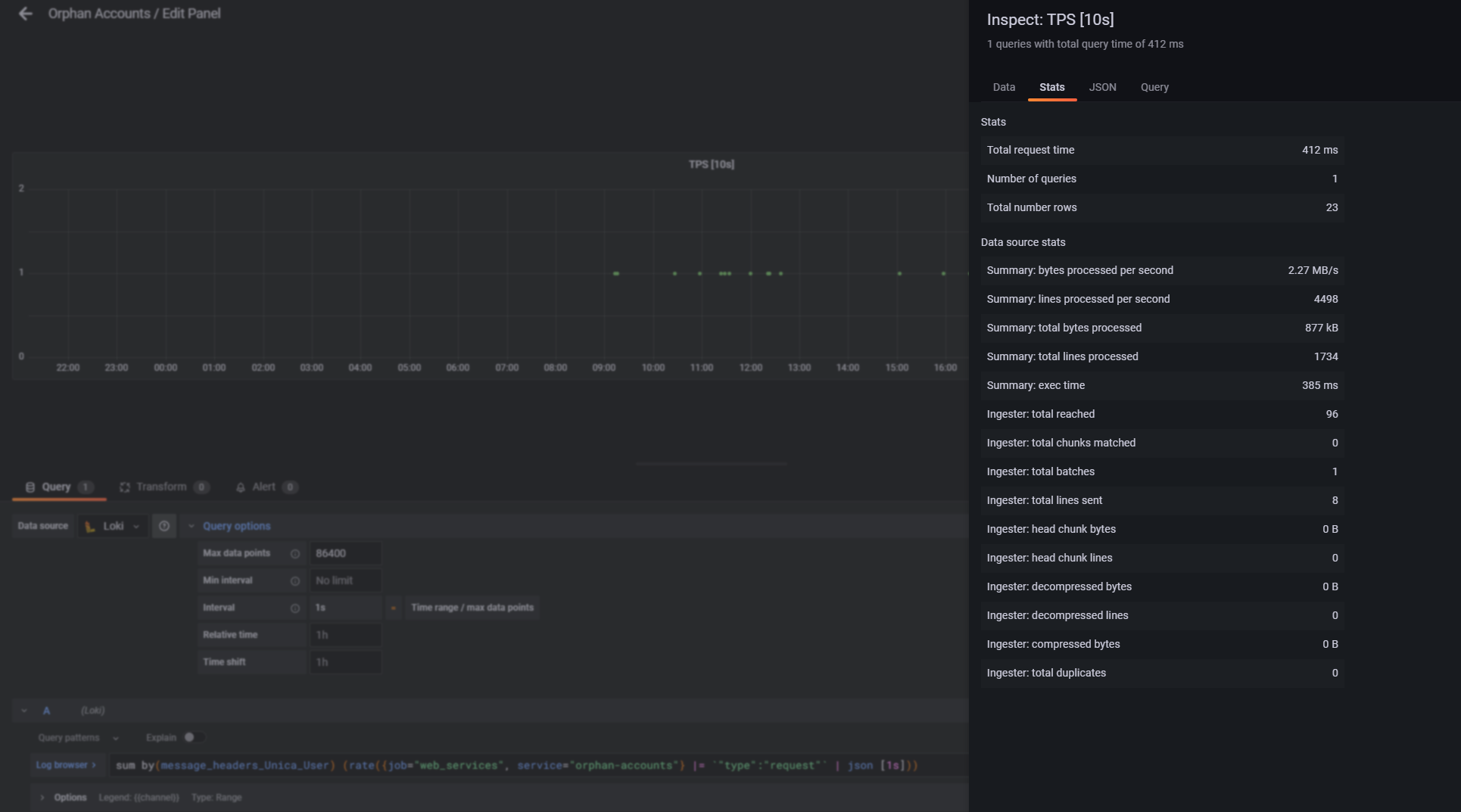Open the JSON tab in Inspect
Image resolution: width=1461 pixels, height=812 pixels.
pos(1102,87)
